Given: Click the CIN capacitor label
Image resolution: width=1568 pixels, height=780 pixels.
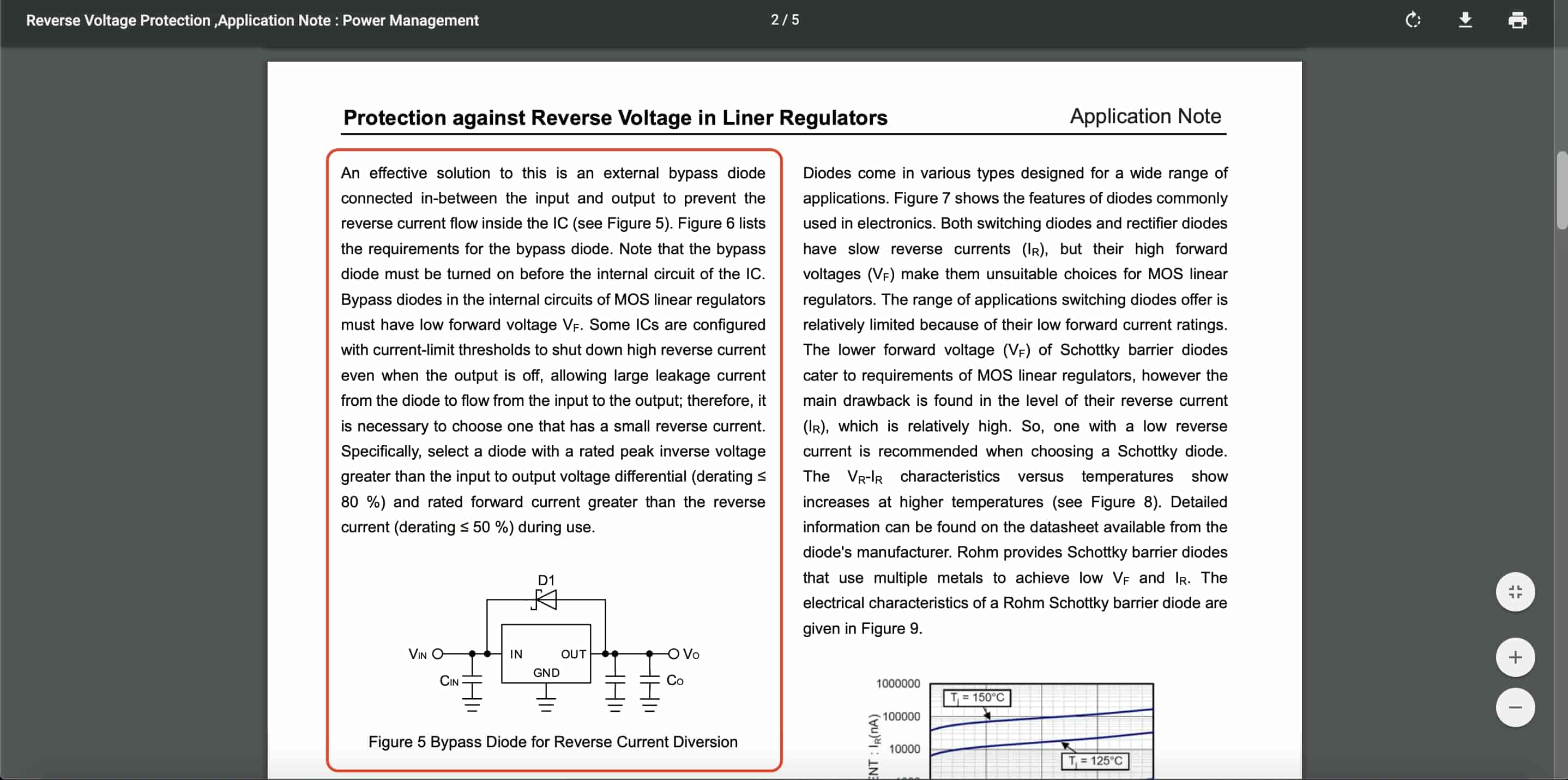Looking at the screenshot, I should coord(449,681).
